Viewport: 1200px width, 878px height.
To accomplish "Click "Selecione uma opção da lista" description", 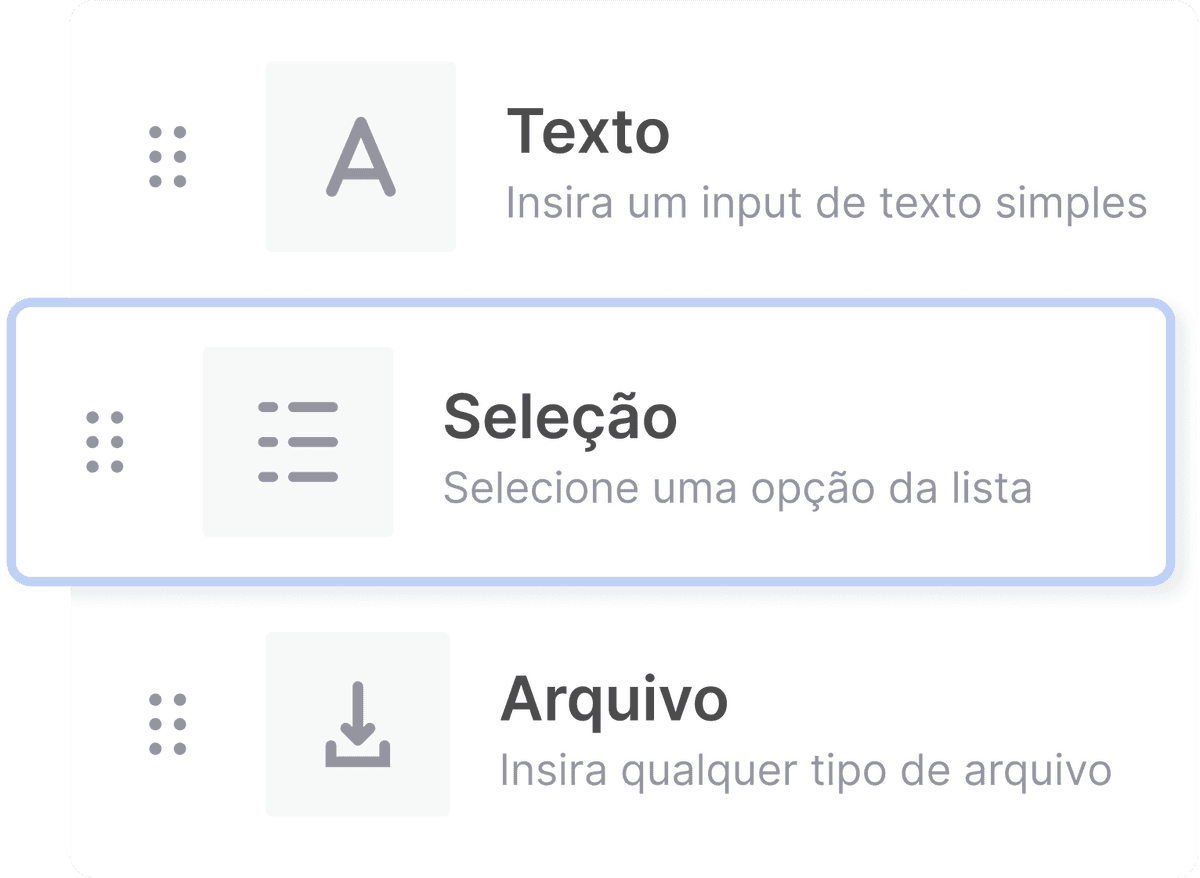I will (x=737, y=489).
